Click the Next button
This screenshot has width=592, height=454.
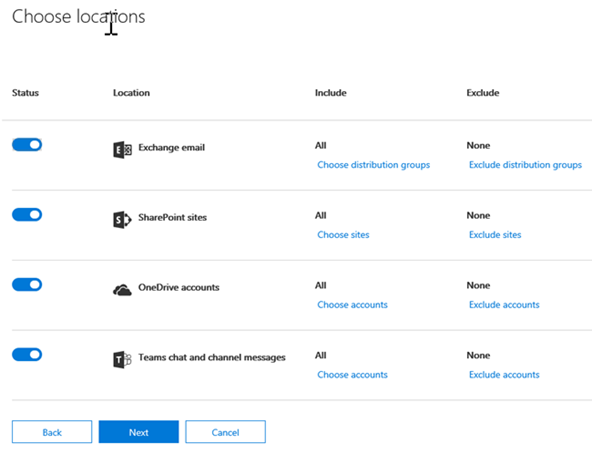pos(139,432)
